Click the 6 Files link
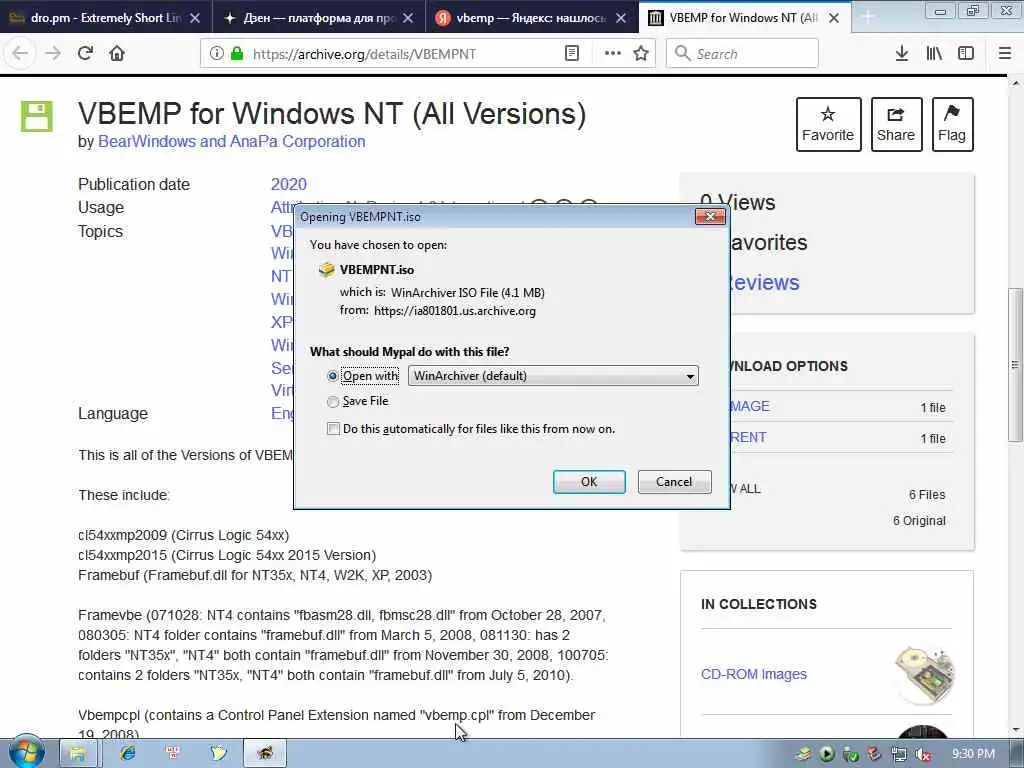 927,495
